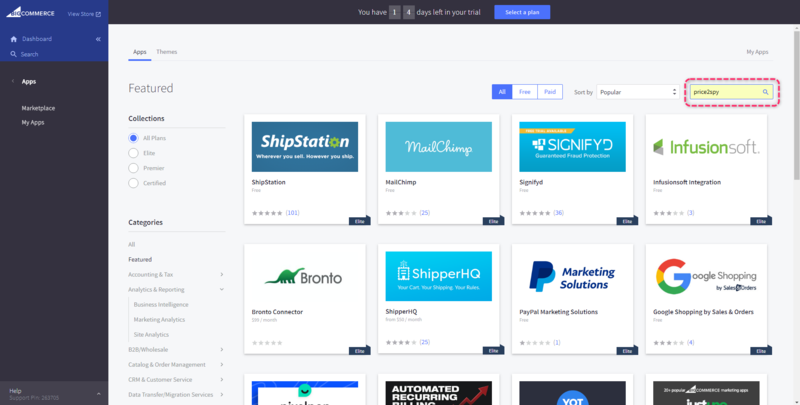Open Google Shopping app logo

point(706,276)
